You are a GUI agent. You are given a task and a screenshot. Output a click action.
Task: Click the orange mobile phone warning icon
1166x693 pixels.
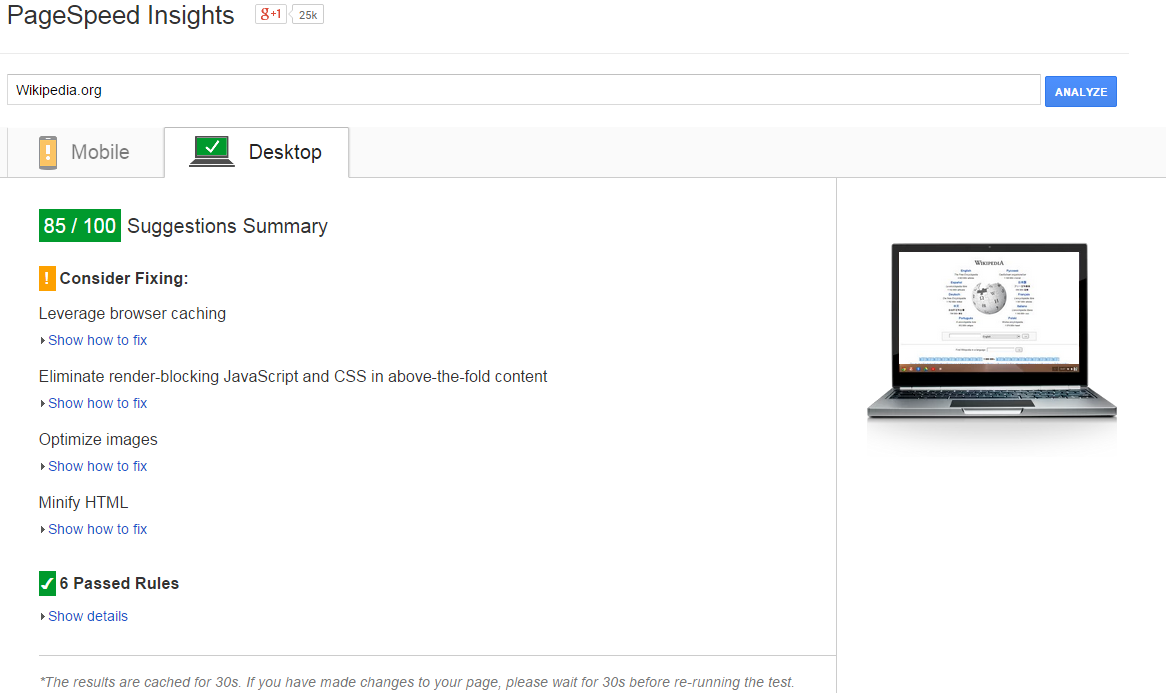(x=48, y=152)
